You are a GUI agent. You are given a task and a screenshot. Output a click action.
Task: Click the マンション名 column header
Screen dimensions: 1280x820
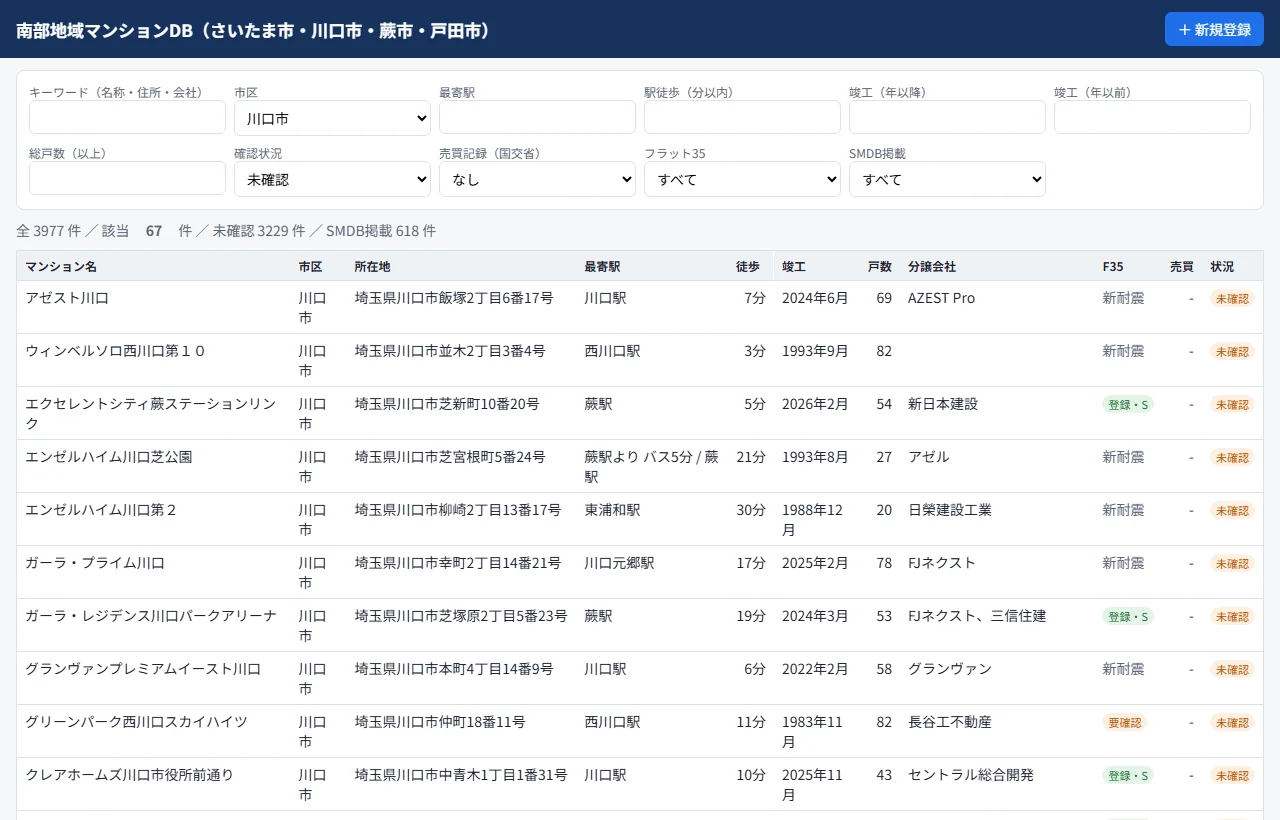(x=61, y=267)
